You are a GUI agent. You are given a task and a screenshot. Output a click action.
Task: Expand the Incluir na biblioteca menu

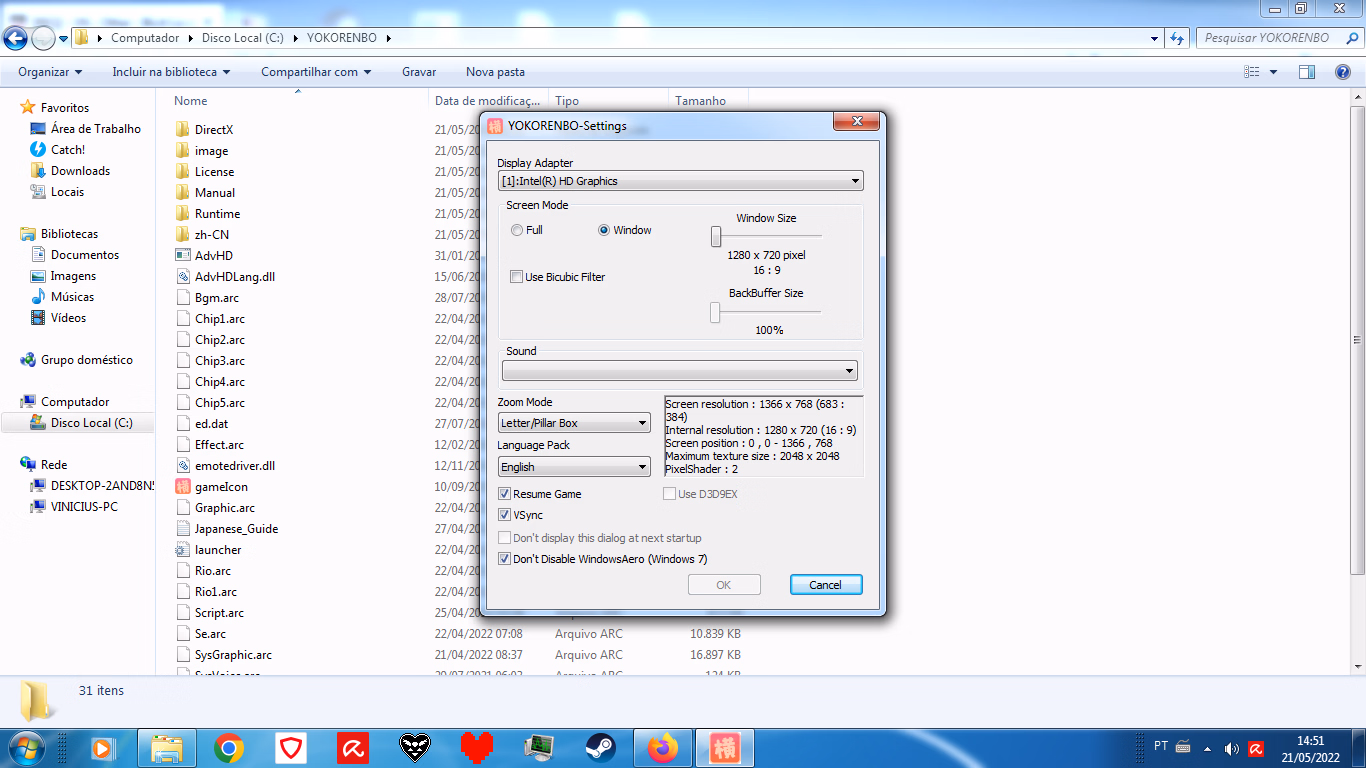coord(171,72)
